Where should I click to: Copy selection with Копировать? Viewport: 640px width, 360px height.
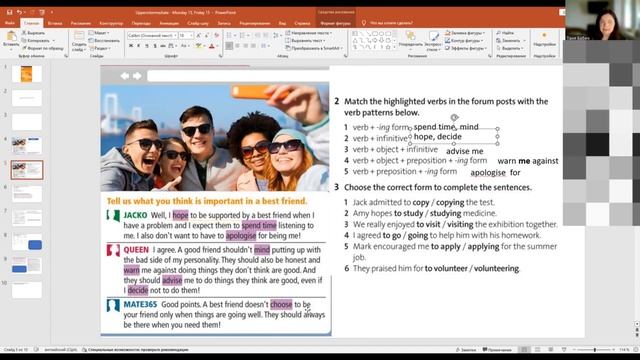click(x=36, y=40)
